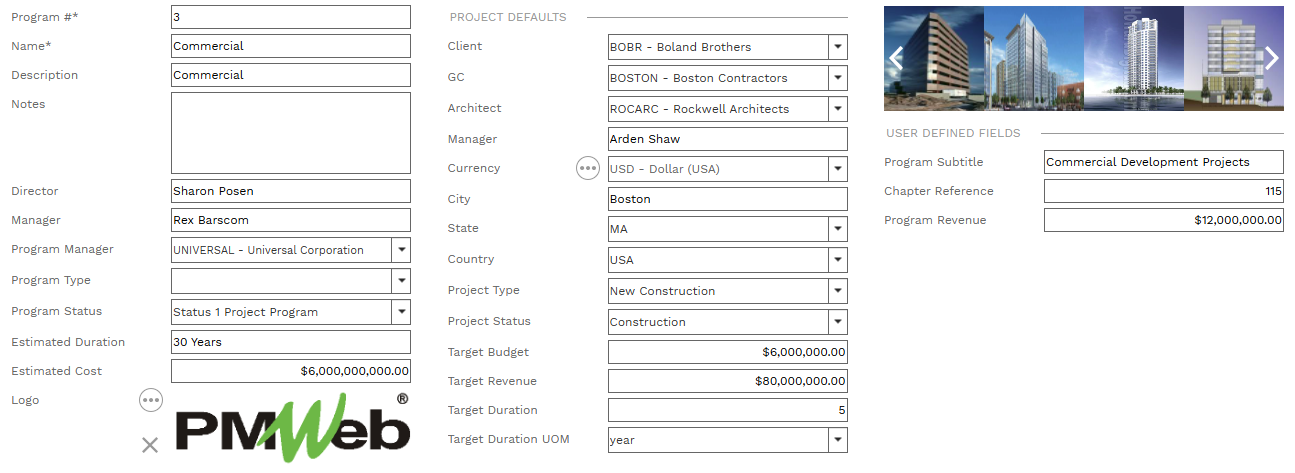The image size is (1295, 473).
Task: Edit the Estimated Cost field
Action: pyautogui.click(x=290, y=371)
